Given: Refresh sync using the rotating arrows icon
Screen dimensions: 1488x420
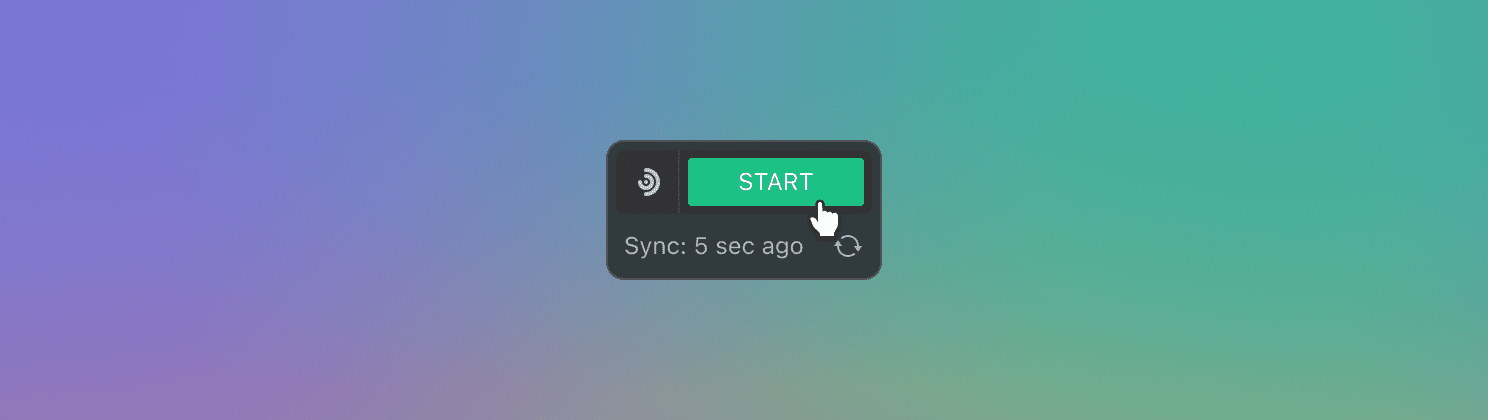Looking at the screenshot, I should pos(848,246).
